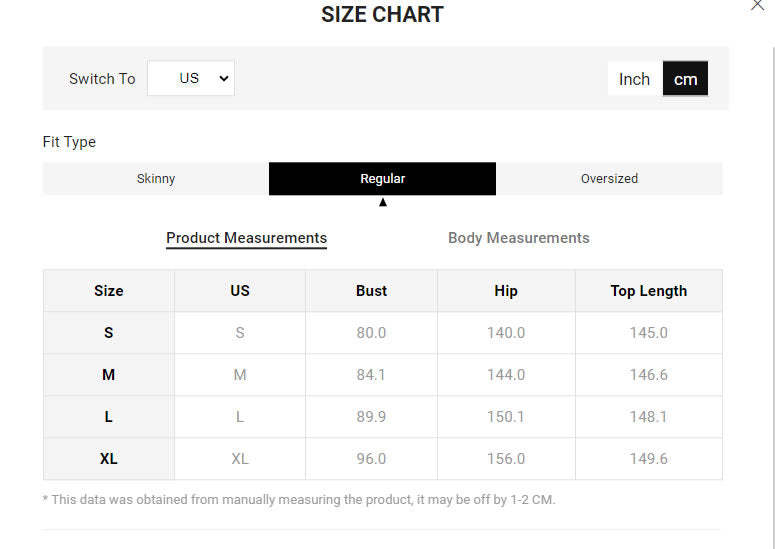Switch to Body Measurements tab
This screenshot has width=775, height=549.
(518, 238)
